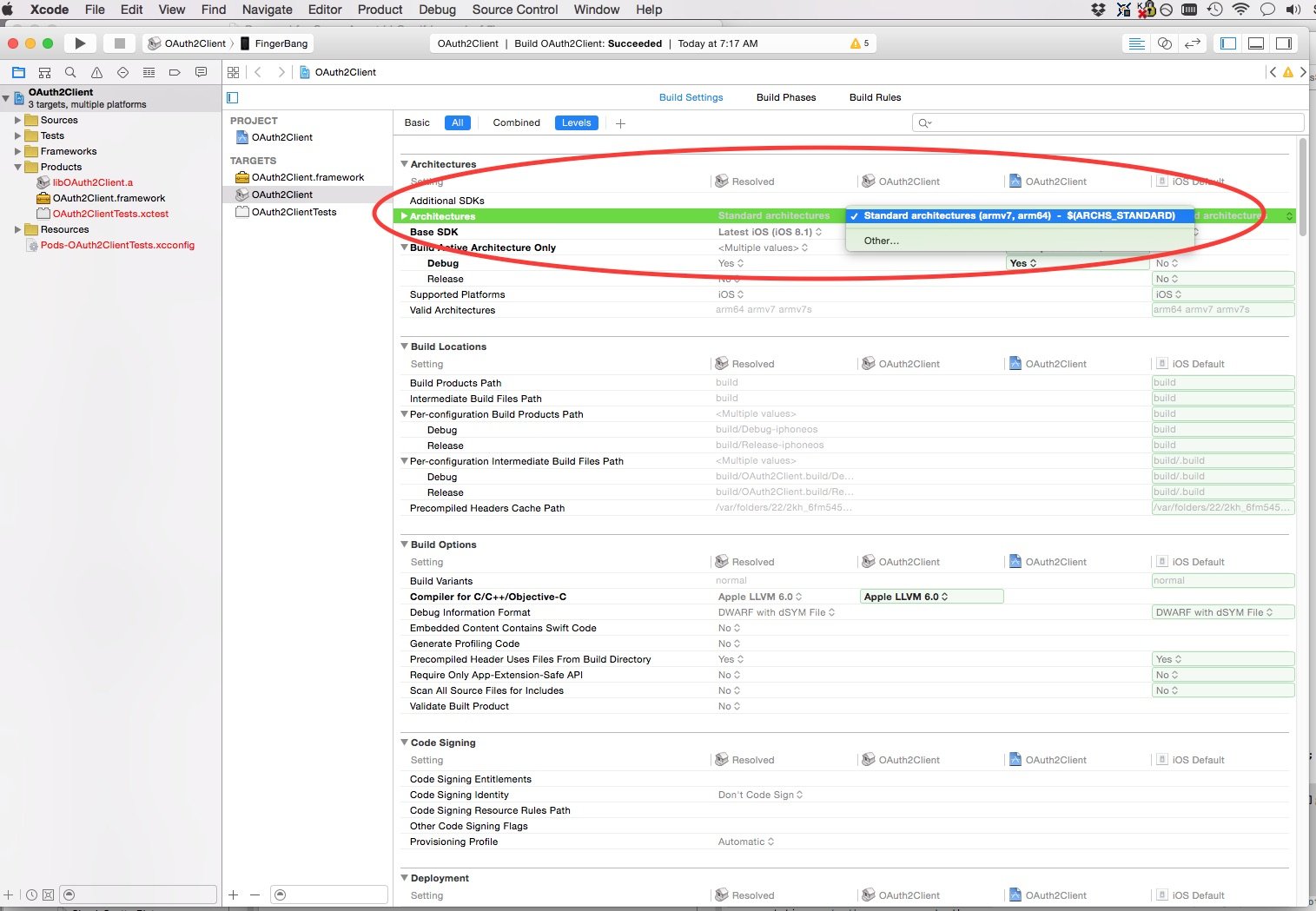
Task: Switch to Levels values view
Action: tap(577, 122)
